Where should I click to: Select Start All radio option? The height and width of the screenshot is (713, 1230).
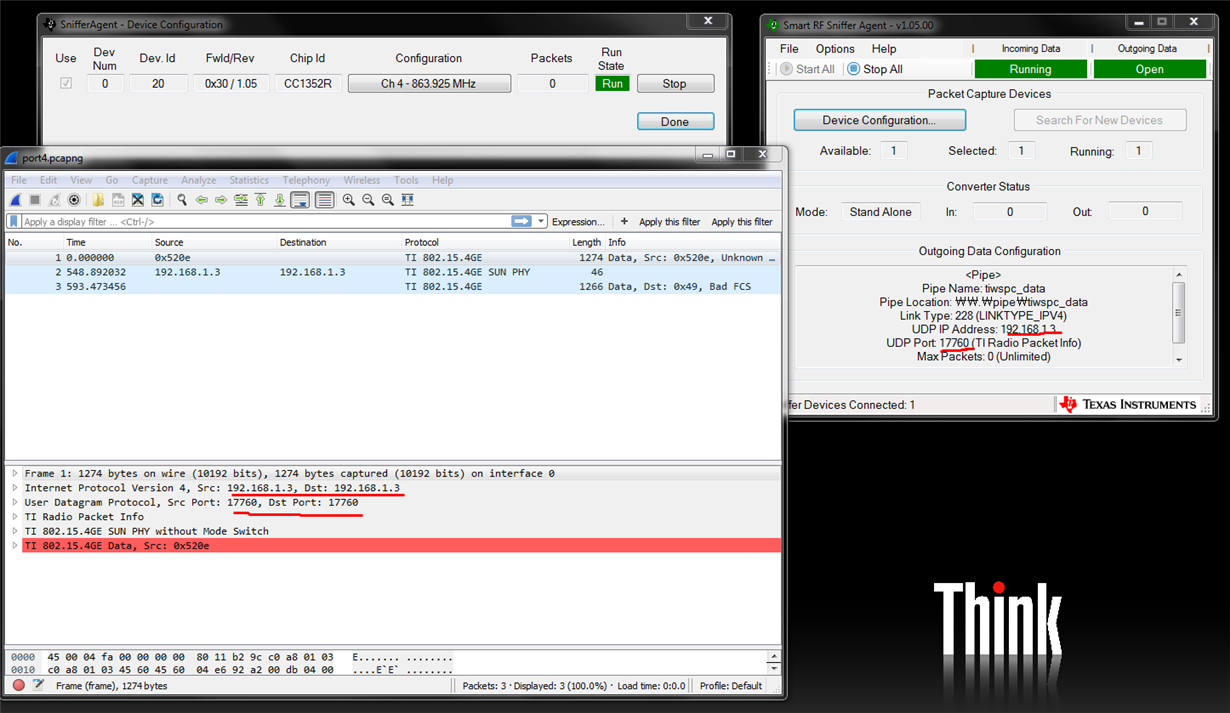tap(807, 69)
